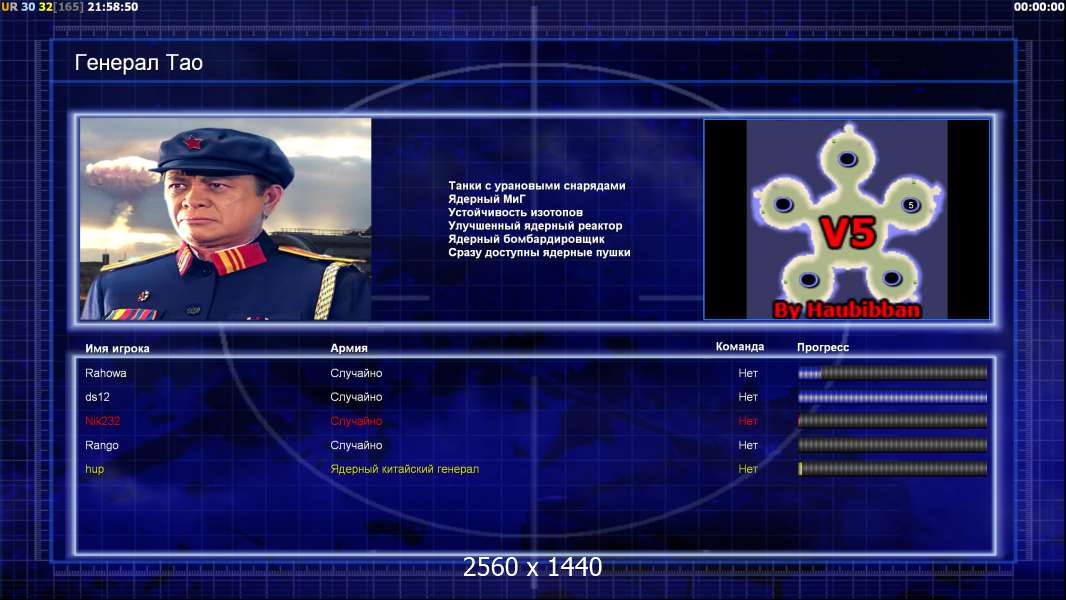Viewport: 1066px width, 600px height.
Task: Click the V5 map preview thumbnail
Action: [x=846, y=219]
